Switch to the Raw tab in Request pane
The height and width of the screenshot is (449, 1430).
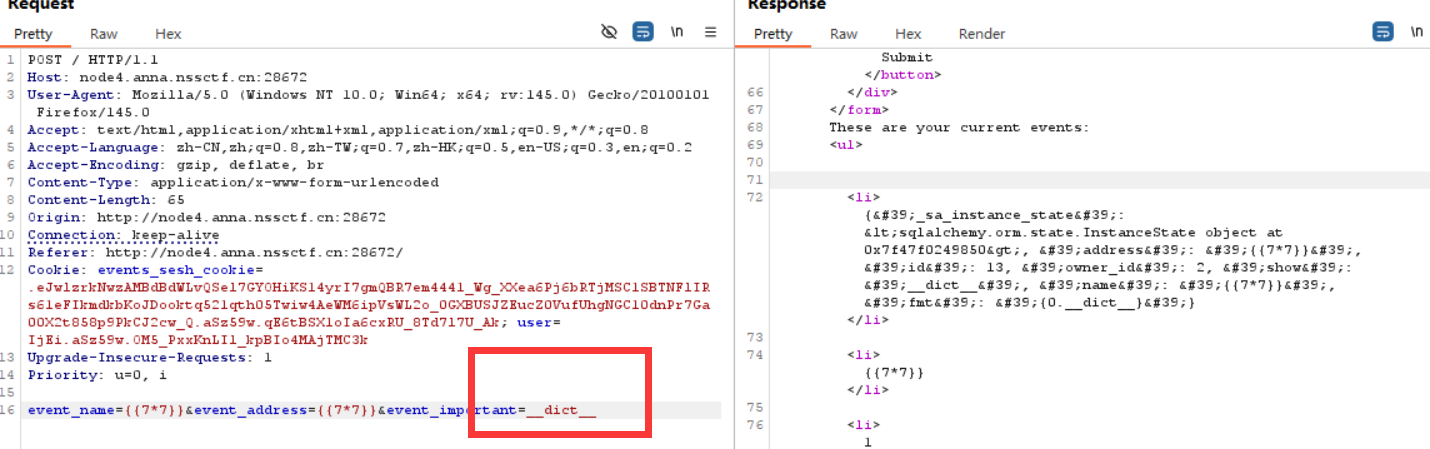click(x=104, y=34)
